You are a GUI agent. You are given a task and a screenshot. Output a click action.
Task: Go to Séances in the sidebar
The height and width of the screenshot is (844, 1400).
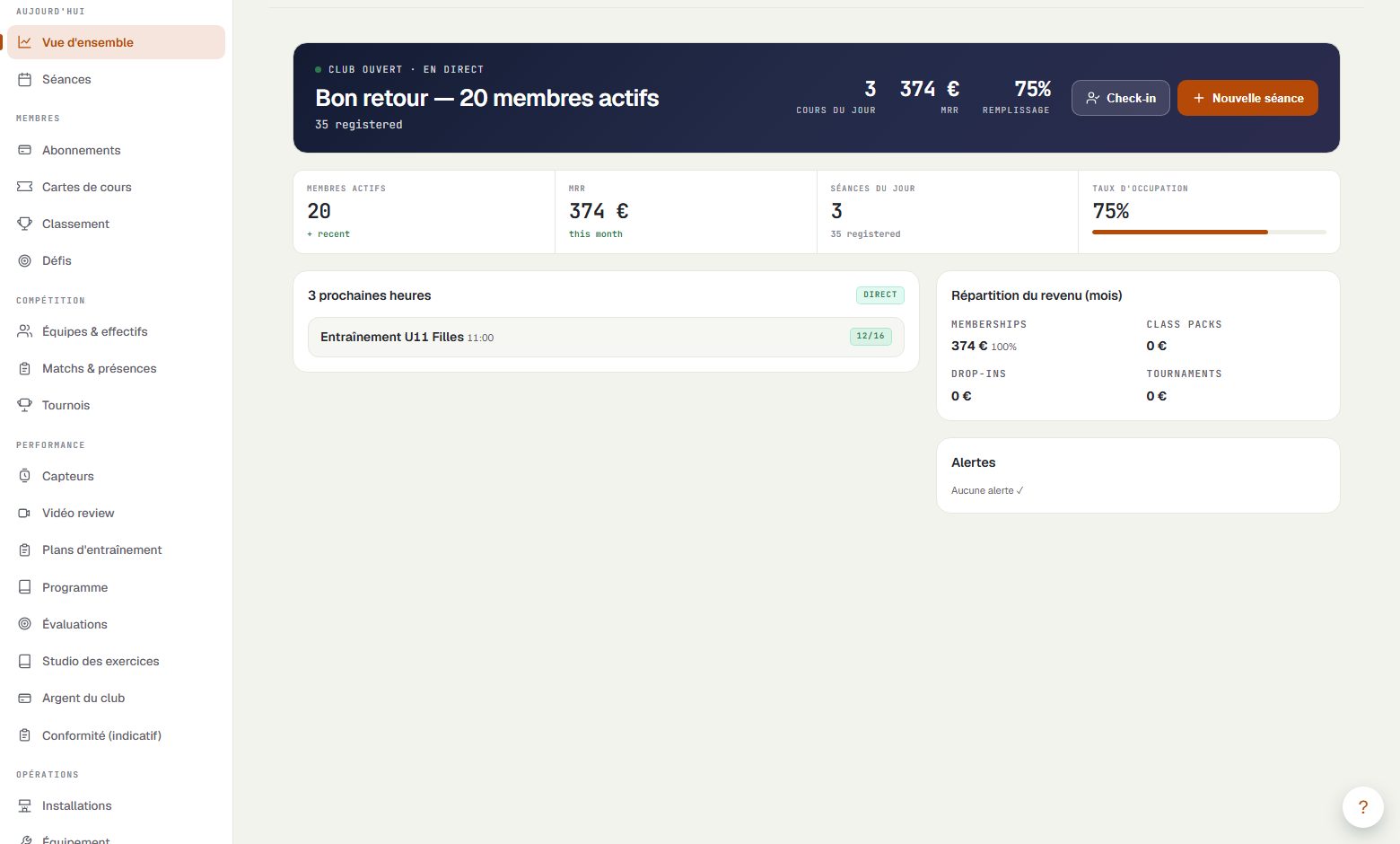(x=116, y=79)
